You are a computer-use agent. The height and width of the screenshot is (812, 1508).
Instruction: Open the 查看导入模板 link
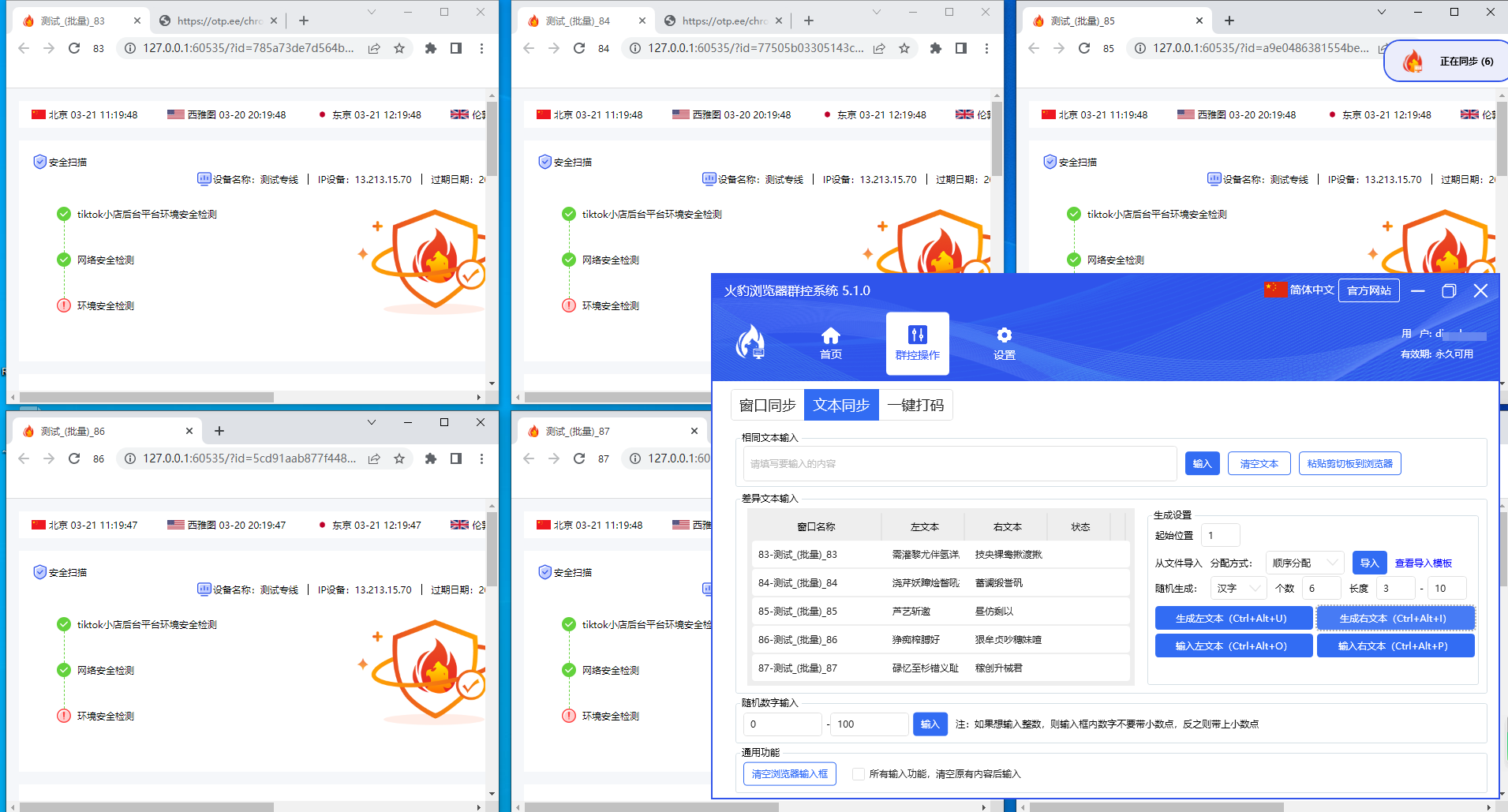click(1424, 562)
